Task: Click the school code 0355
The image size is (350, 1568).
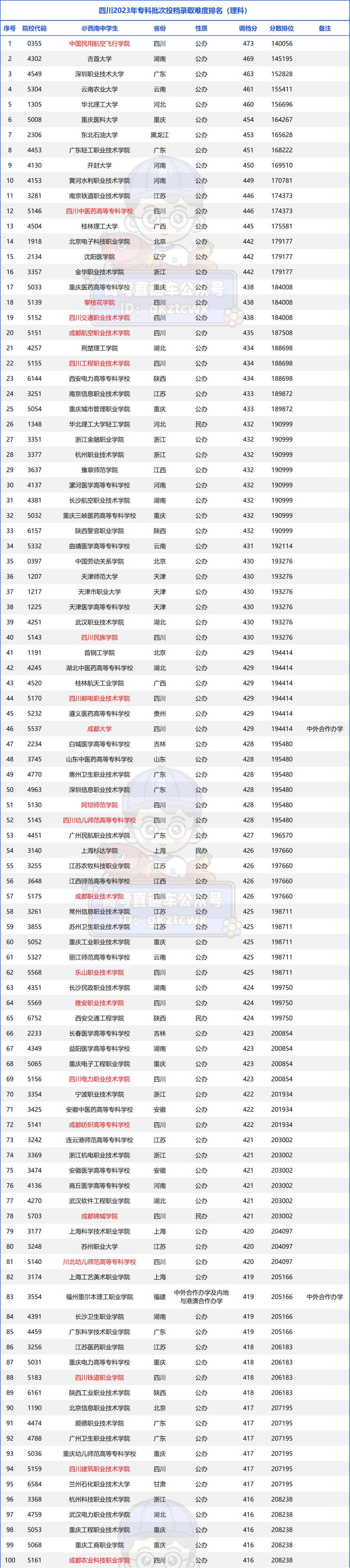Action: (x=34, y=44)
